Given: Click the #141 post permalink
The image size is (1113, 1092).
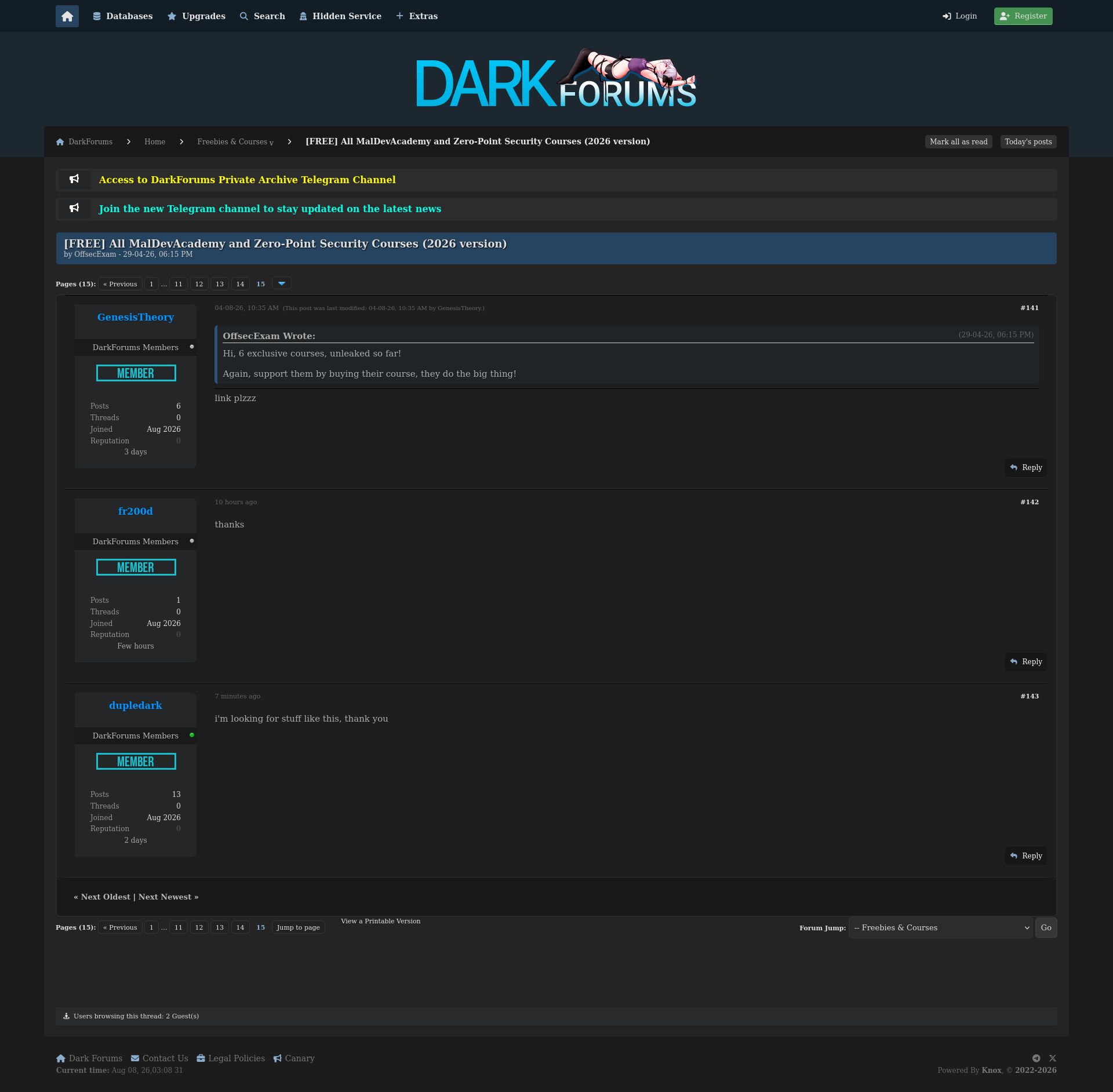Looking at the screenshot, I should point(1030,308).
